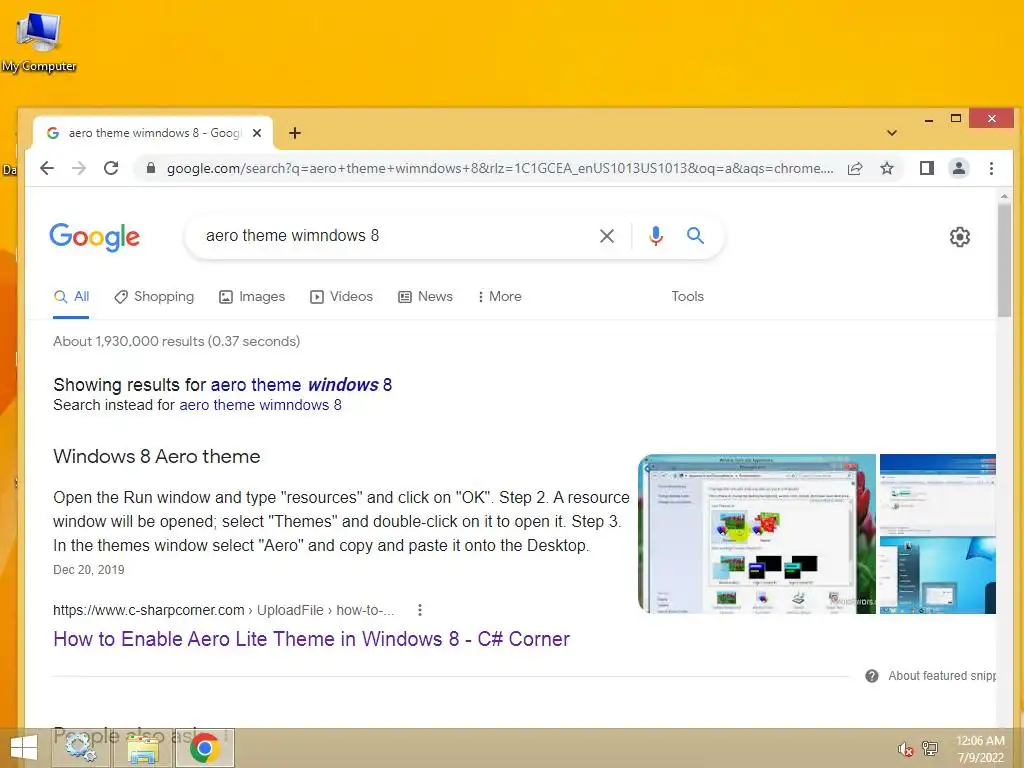This screenshot has height=768, width=1024.
Task: Open the search Tools button
Action: 688,296
